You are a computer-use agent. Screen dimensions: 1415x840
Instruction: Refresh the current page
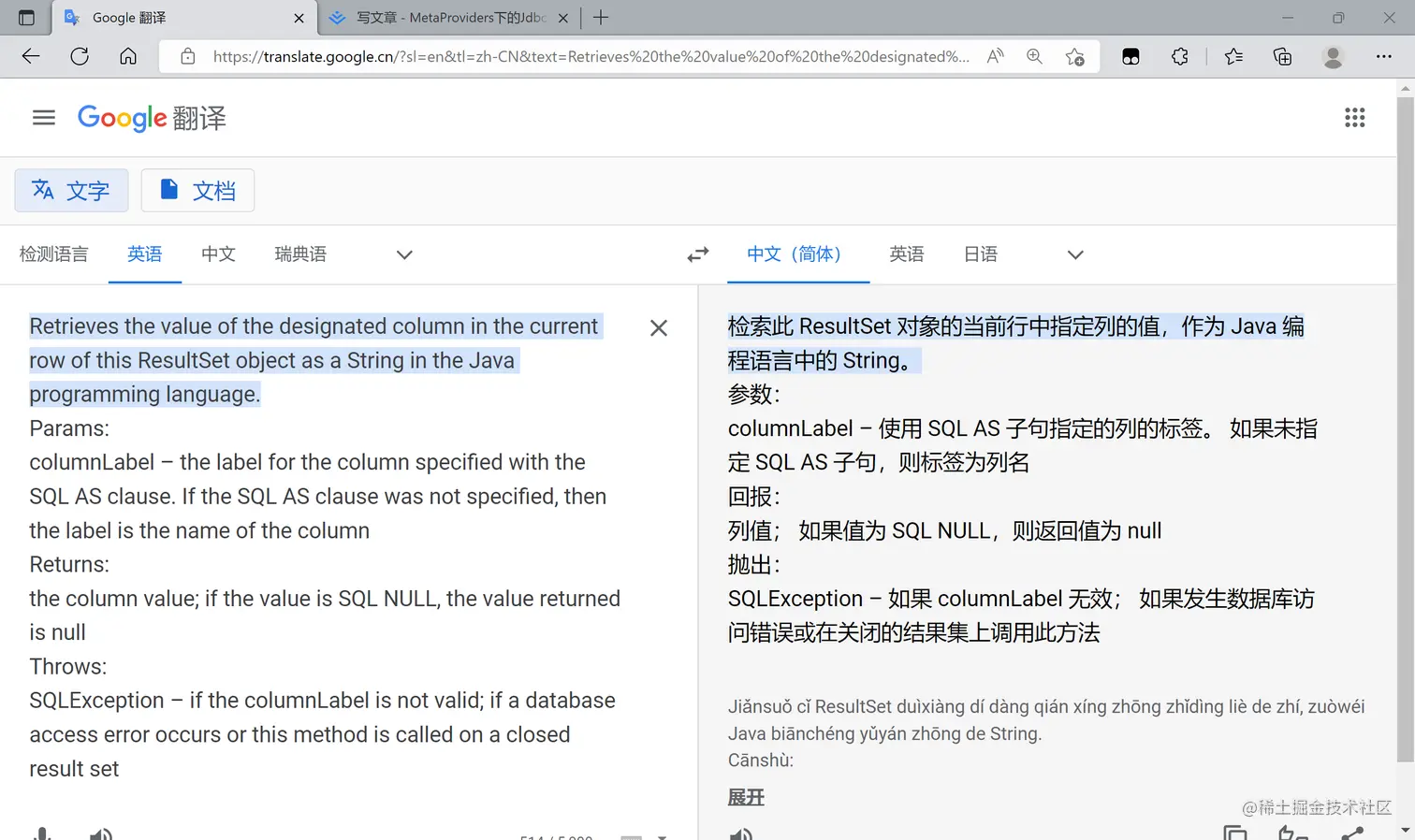click(x=80, y=56)
